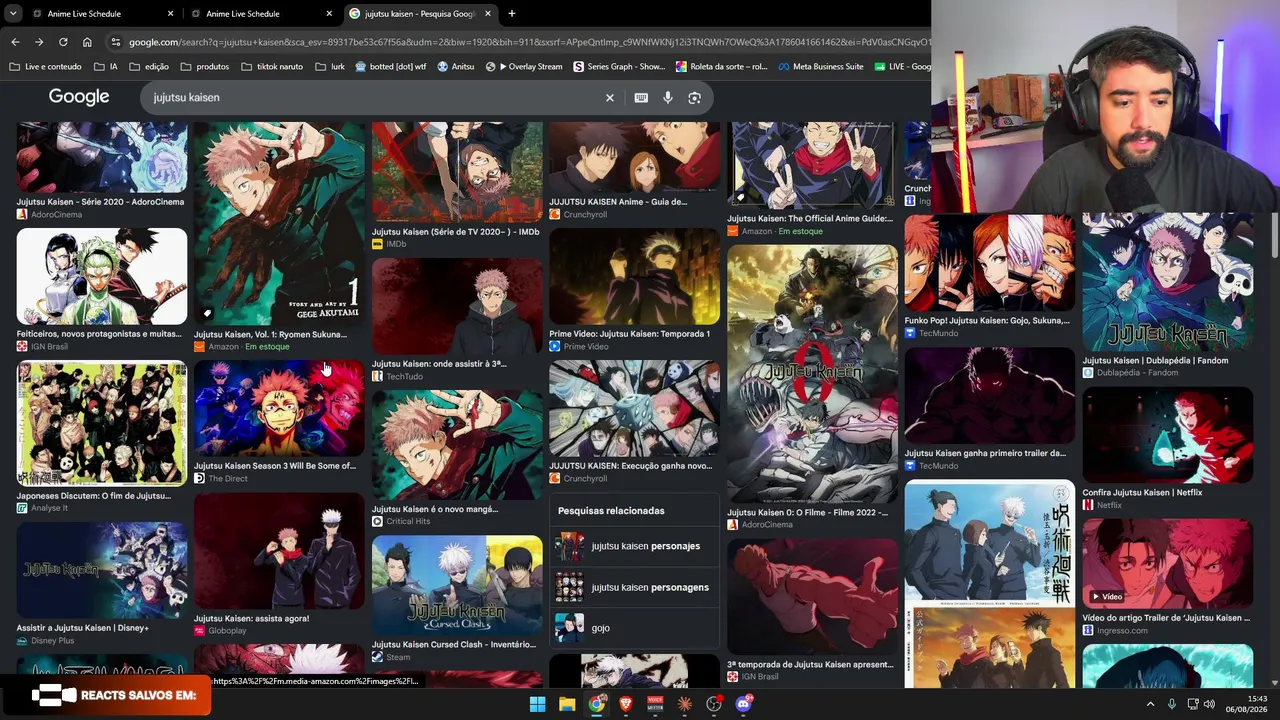Open the botted [dot] wtf bookmark
The image size is (1280, 720).
pyautogui.click(x=391, y=67)
